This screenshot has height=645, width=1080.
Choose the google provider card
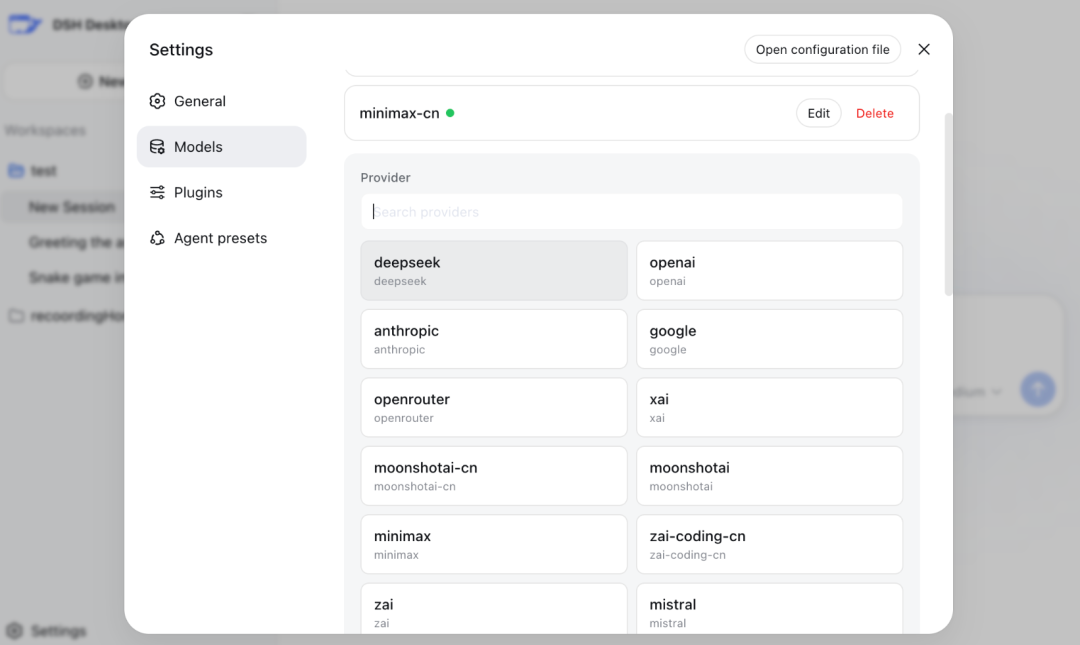click(769, 338)
